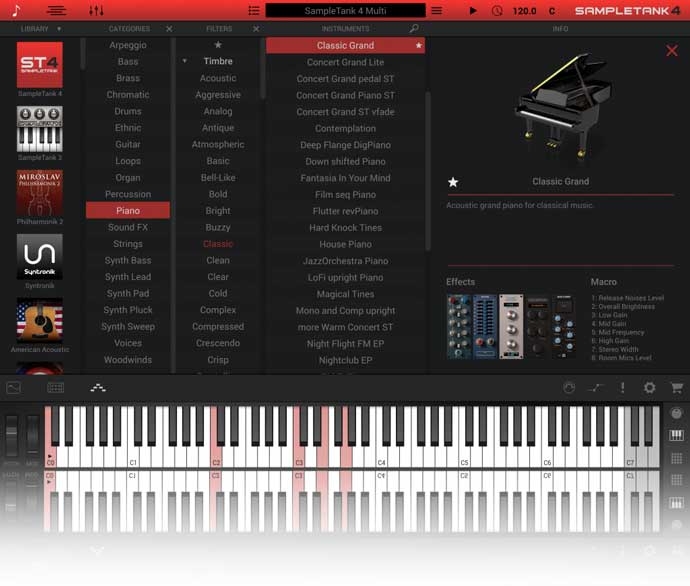Open settings gear above keyboard

click(649, 388)
